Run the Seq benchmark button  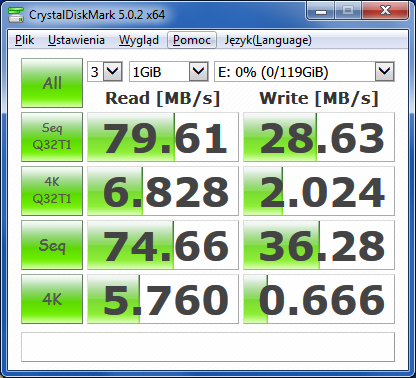point(52,245)
